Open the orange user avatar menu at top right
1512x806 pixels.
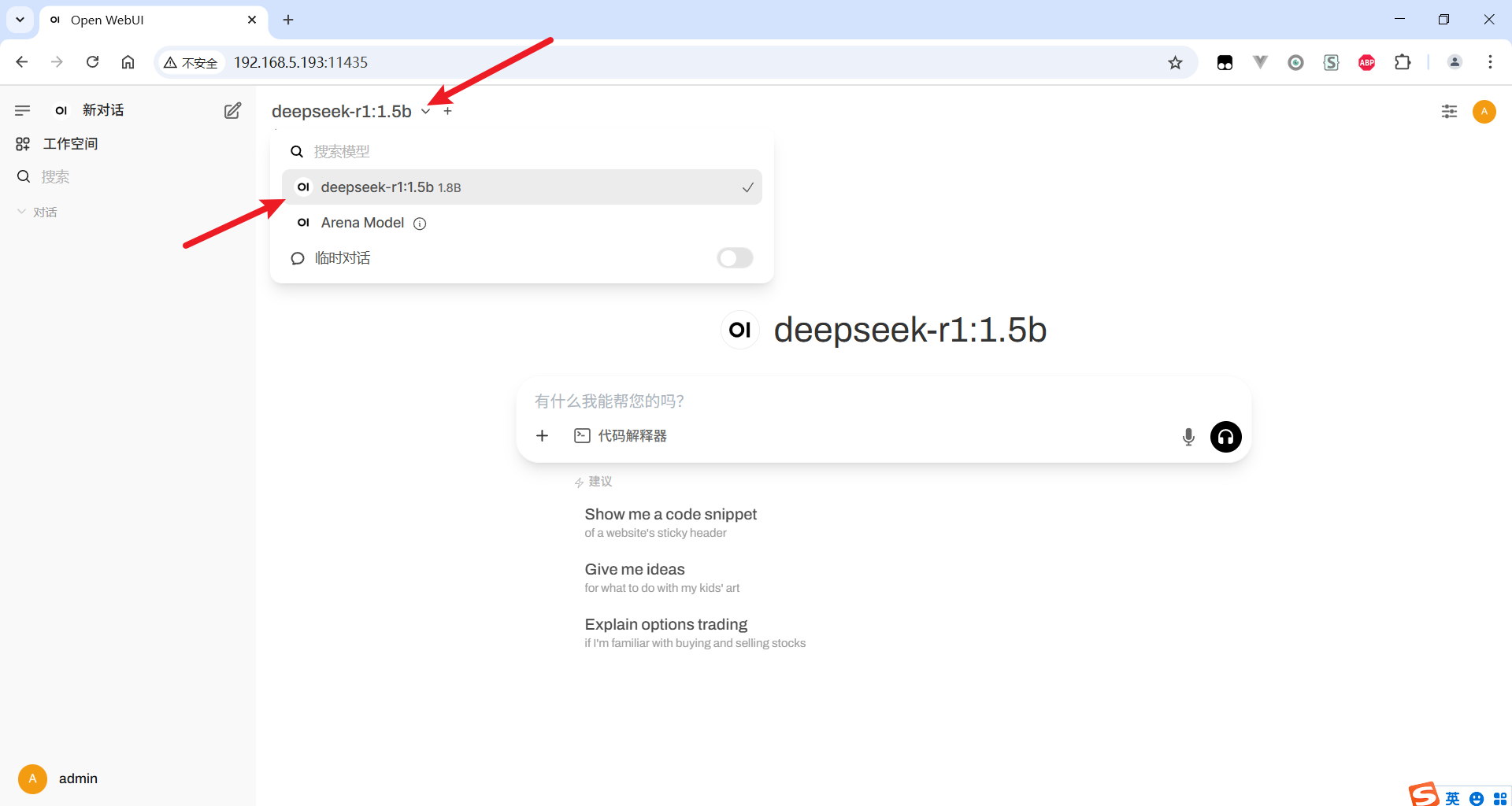[1484, 111]
